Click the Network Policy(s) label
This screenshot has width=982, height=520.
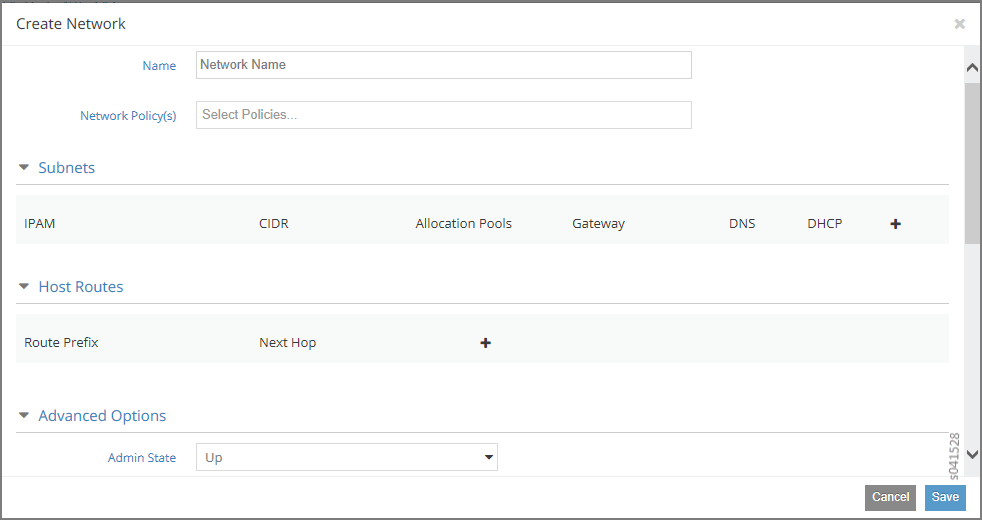pos(128,116)
